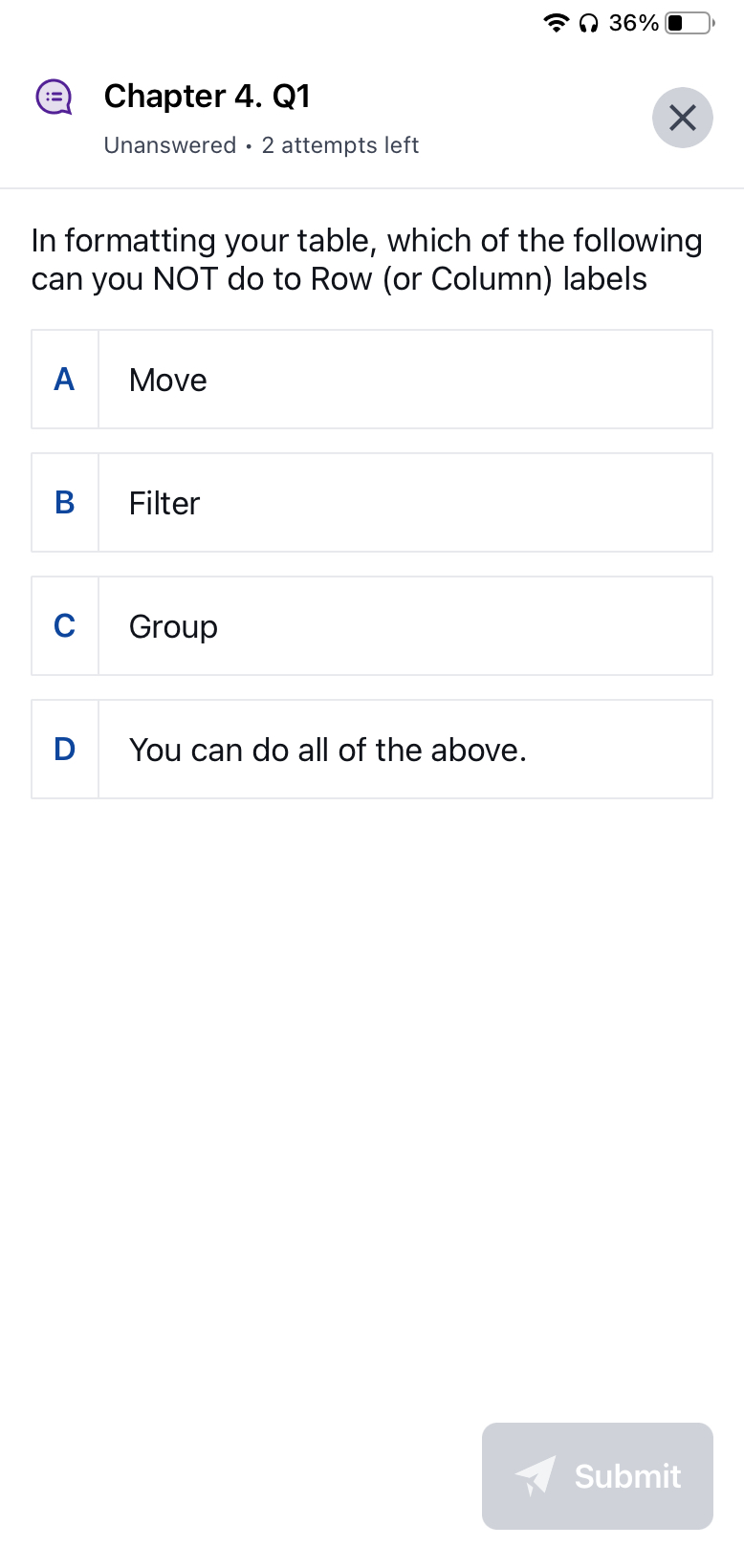Viewport: 744px width, 1568px height.
Task: Tap the headphones icon in status bar
Action: coord(590,22)
